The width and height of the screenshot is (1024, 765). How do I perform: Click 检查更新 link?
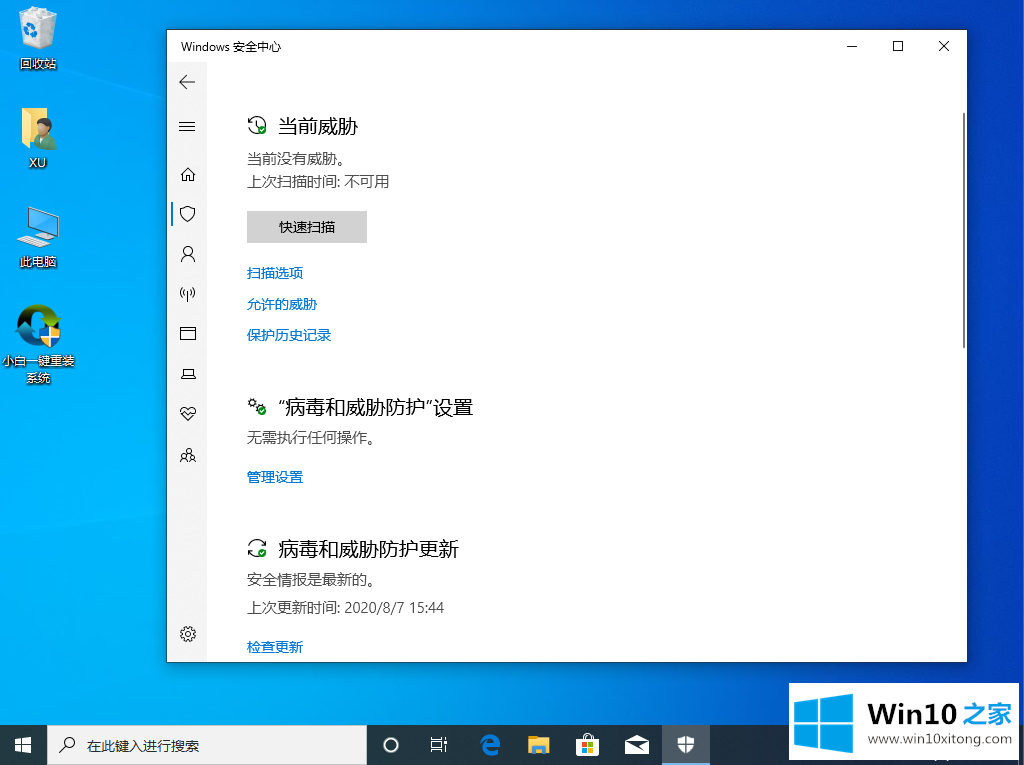click(x=275, y=647)
